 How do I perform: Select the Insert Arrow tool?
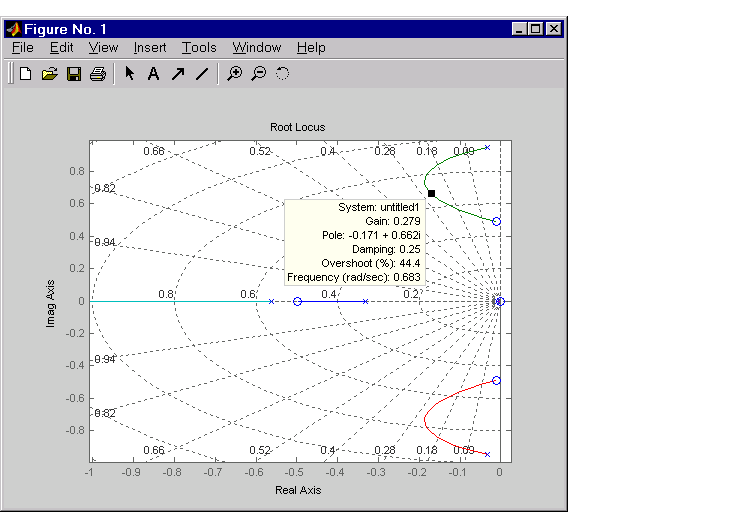[177, 74]
